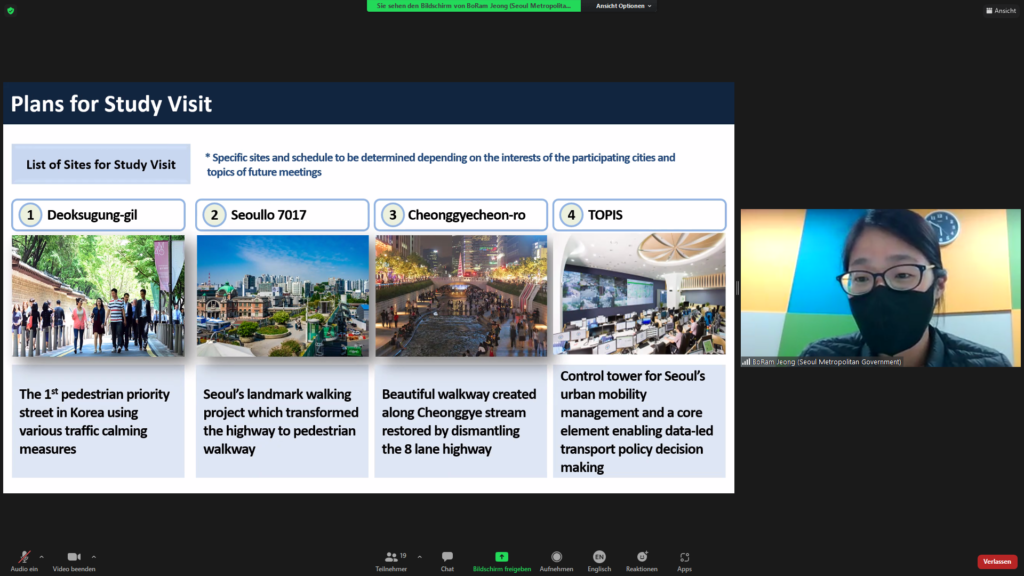Viewport: 1024px width, 576px height.
Task: Expand the arrow next to Teilnehmer
Action: click(419, 556)
